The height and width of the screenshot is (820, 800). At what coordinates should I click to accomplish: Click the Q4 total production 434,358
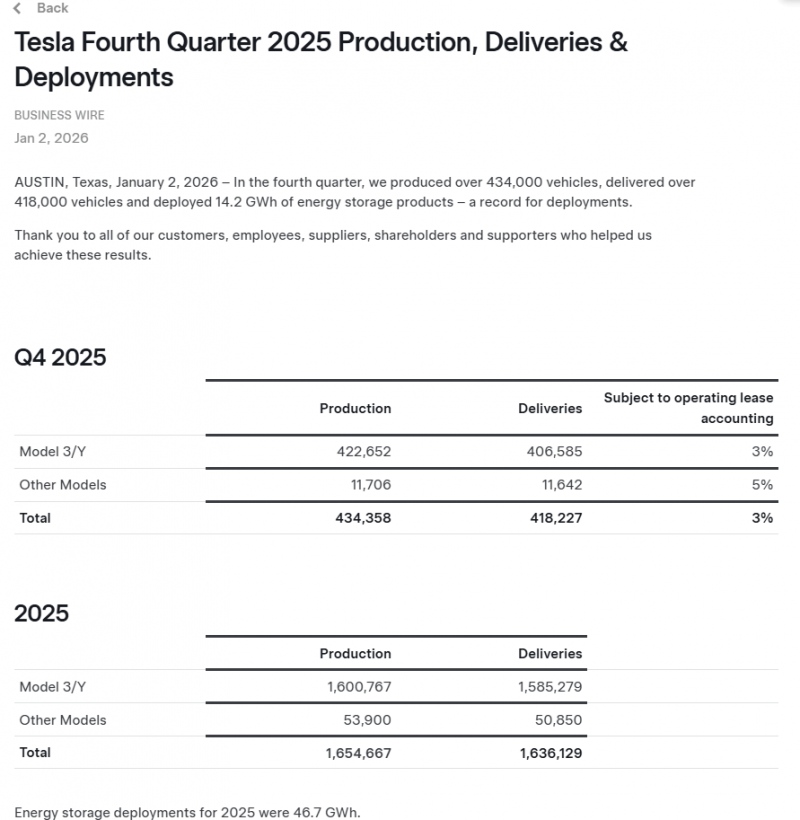point(362,518)
